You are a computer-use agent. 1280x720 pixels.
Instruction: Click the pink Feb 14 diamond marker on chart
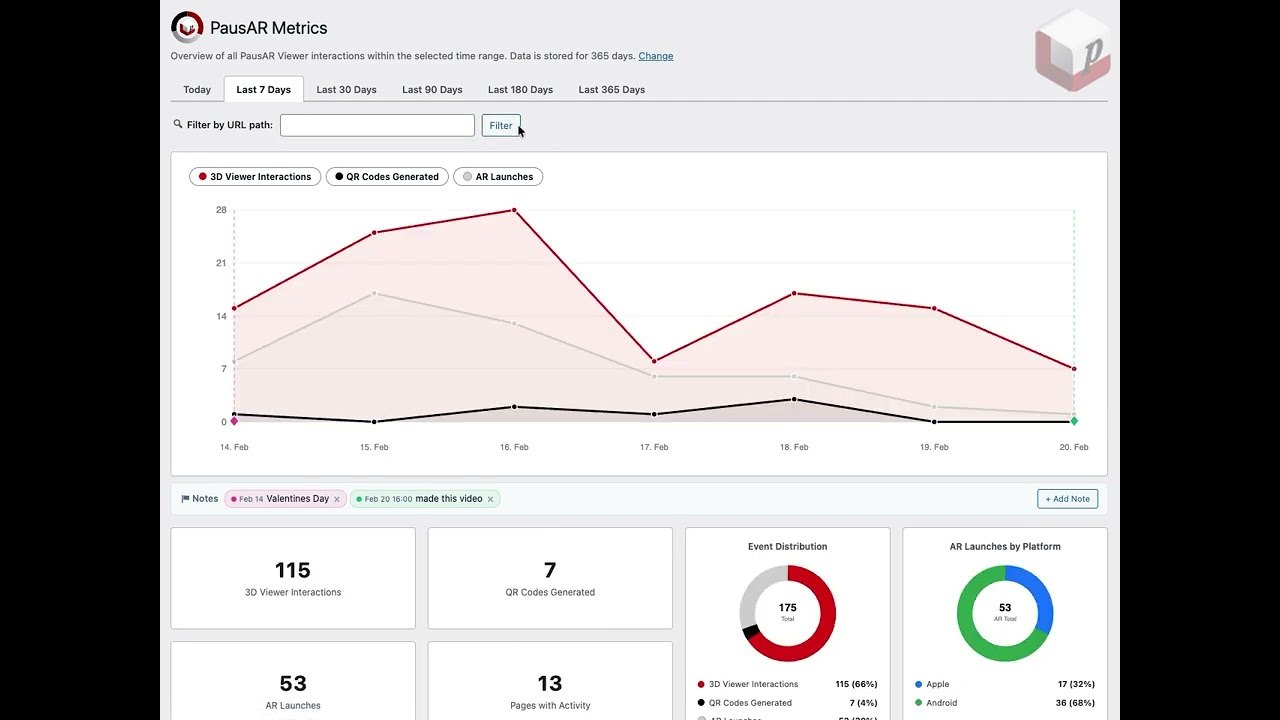(x=234, y=421)
